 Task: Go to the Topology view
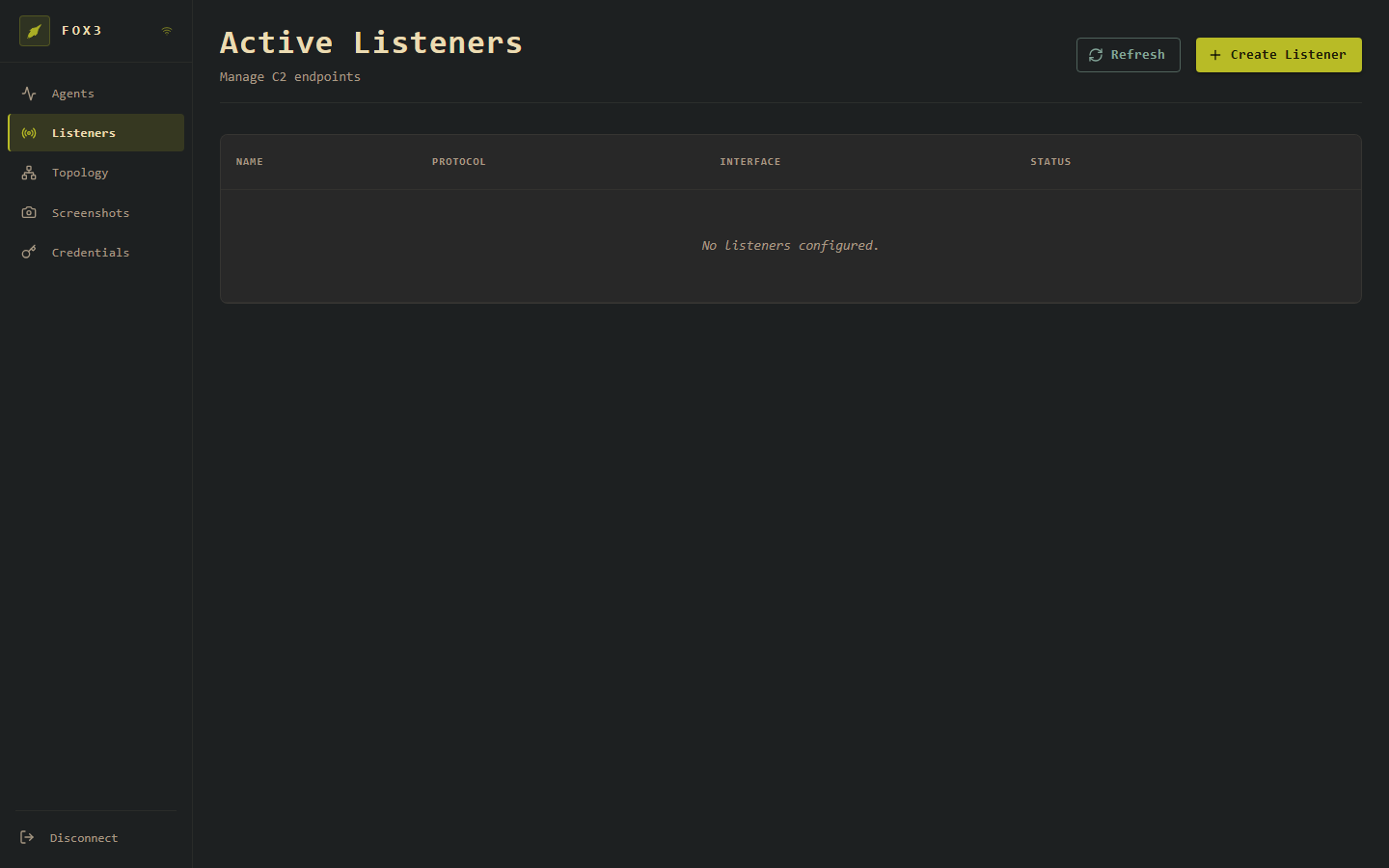coord(95,173)
